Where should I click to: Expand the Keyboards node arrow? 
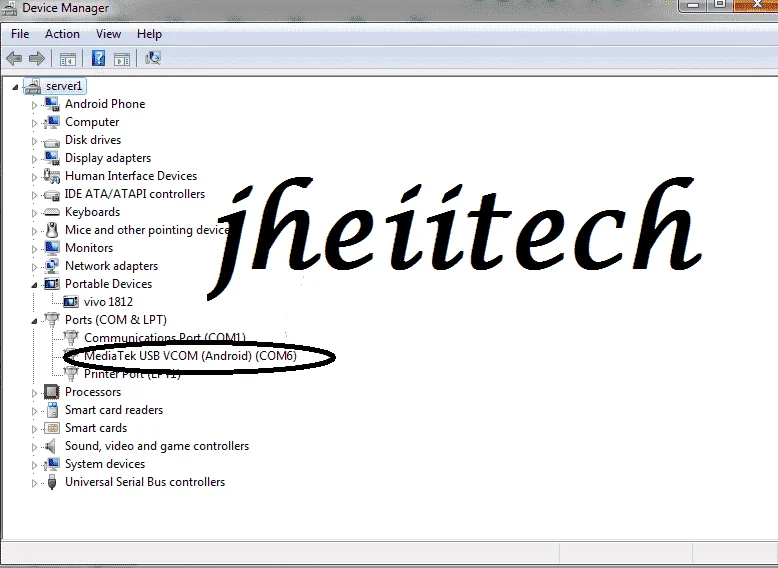tap(34, 213)
